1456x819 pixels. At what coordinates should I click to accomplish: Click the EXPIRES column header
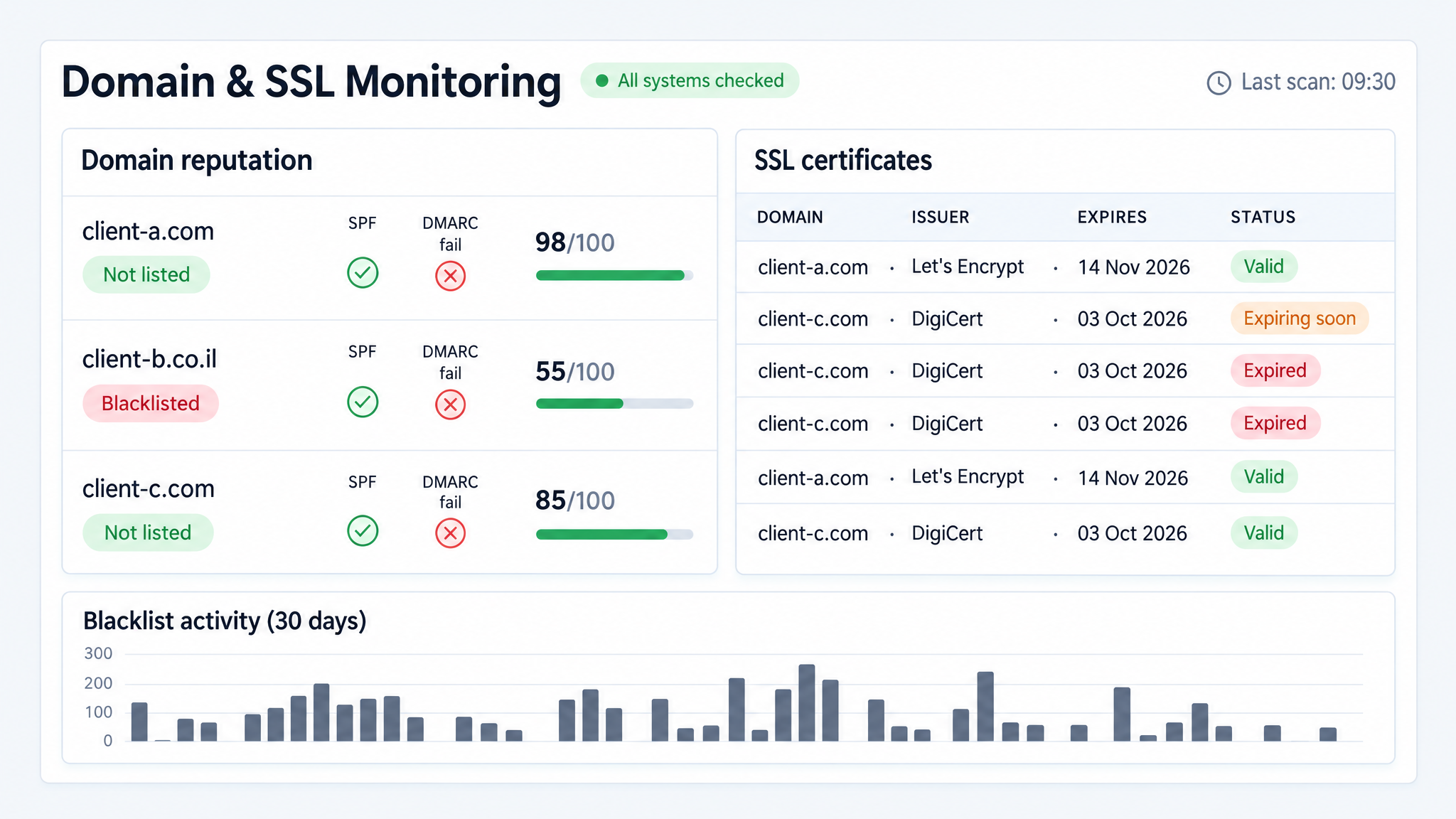pos(1112,218)
